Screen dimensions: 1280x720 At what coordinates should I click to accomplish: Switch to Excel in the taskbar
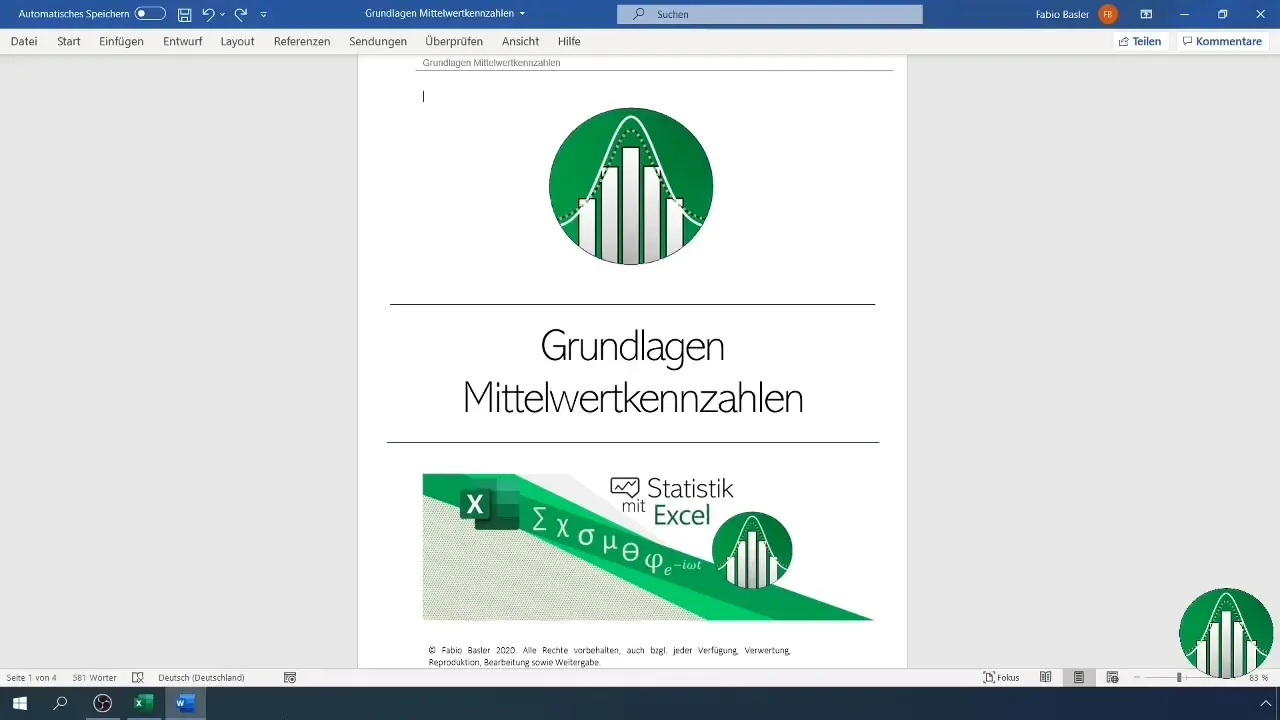coord(143,703)
